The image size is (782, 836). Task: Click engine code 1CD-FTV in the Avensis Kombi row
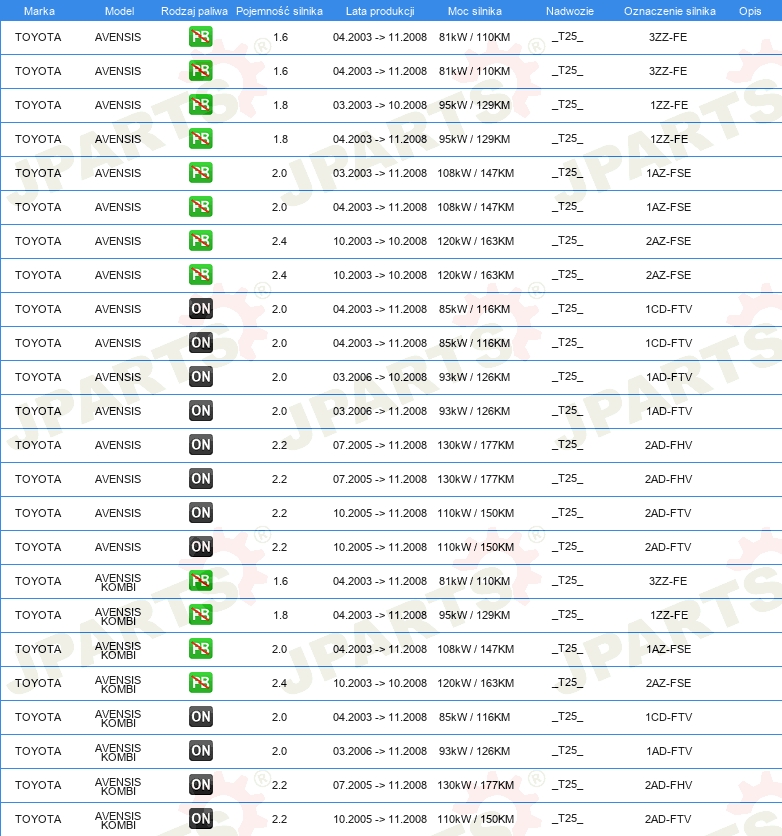(x=668, y=717)
